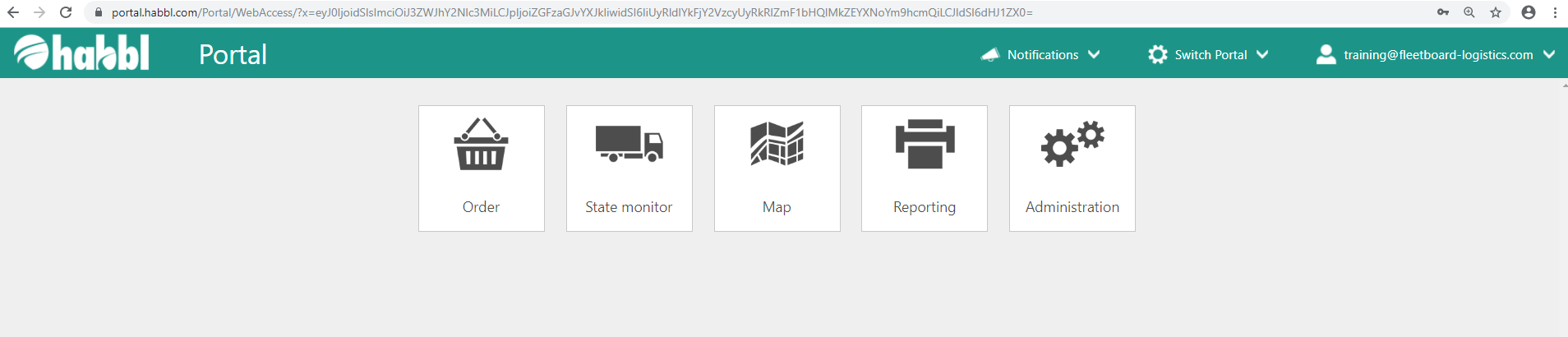Click the habbl logo

click(81, 53)
